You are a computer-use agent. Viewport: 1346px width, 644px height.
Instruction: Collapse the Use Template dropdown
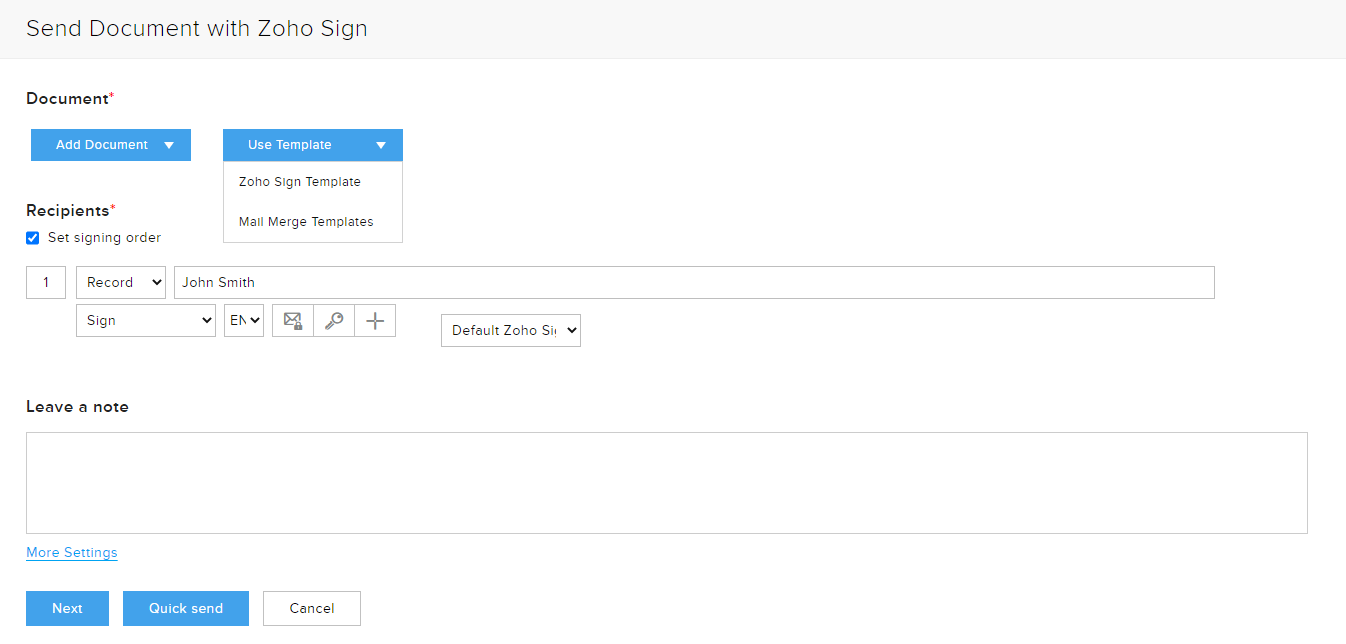coord(313,145)
